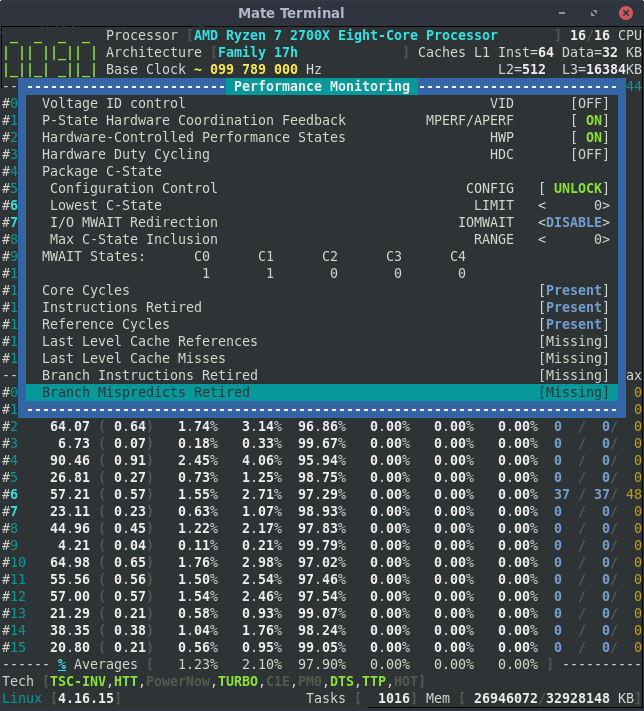The image size is (644, 711).
Task: Click TURBO tech flag
Action: click(238, 682)
